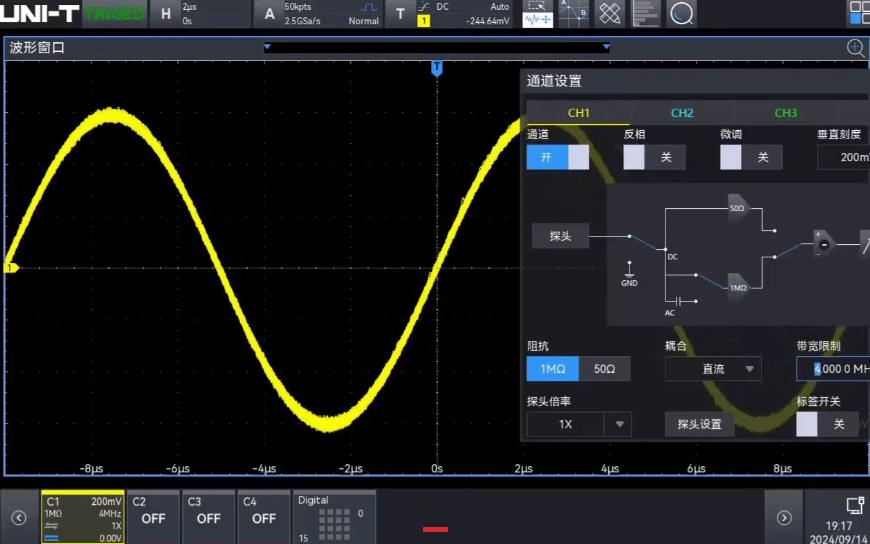Click the circular search icon in toolbar

682,14
